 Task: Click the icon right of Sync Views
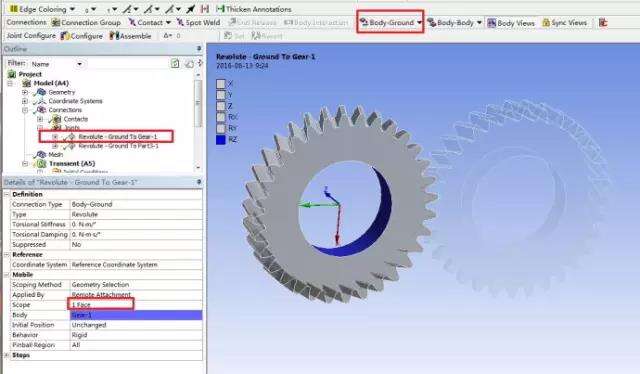coord(603,23)
